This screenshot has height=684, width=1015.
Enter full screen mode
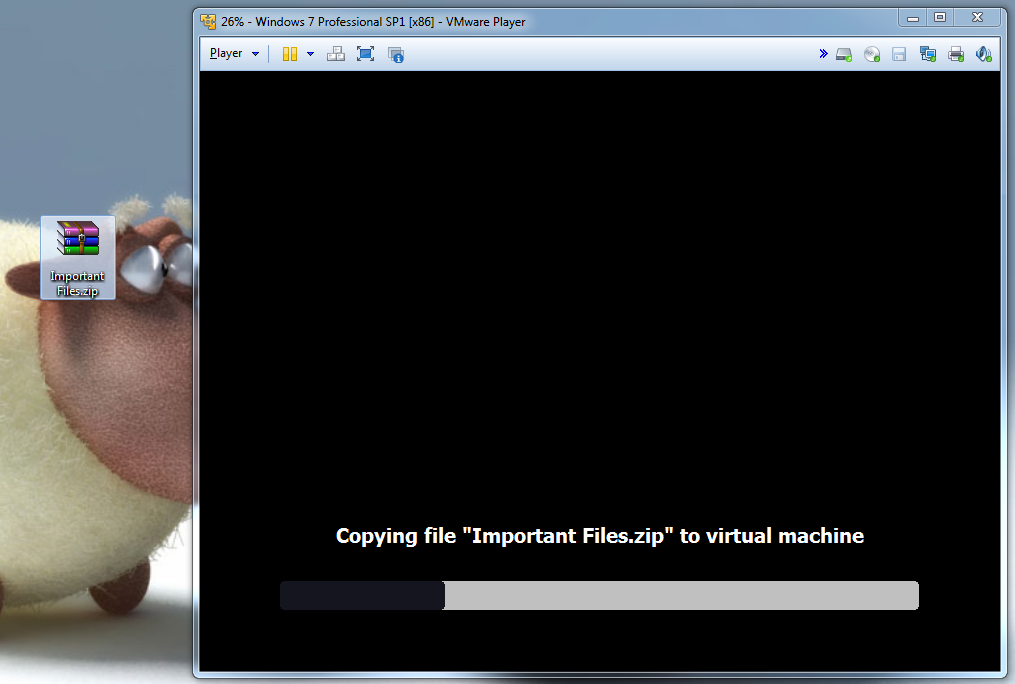(x=365, y=54)
